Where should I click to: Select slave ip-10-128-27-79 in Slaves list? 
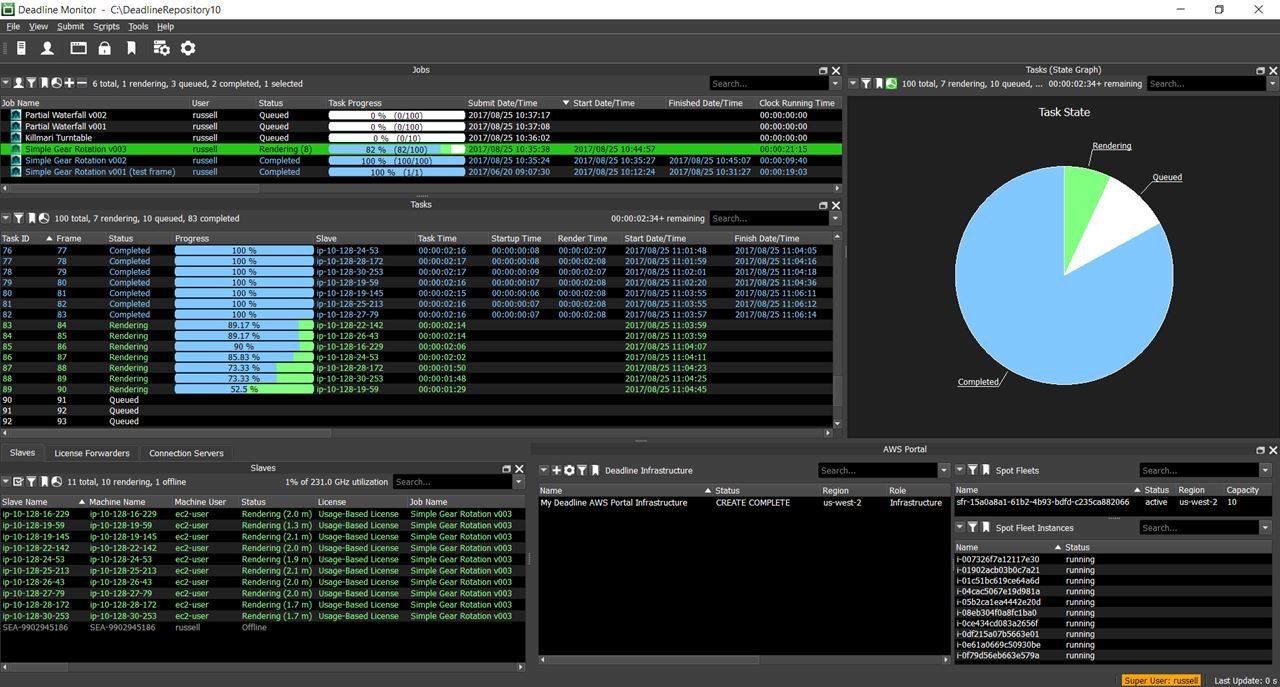coord(262,593)
